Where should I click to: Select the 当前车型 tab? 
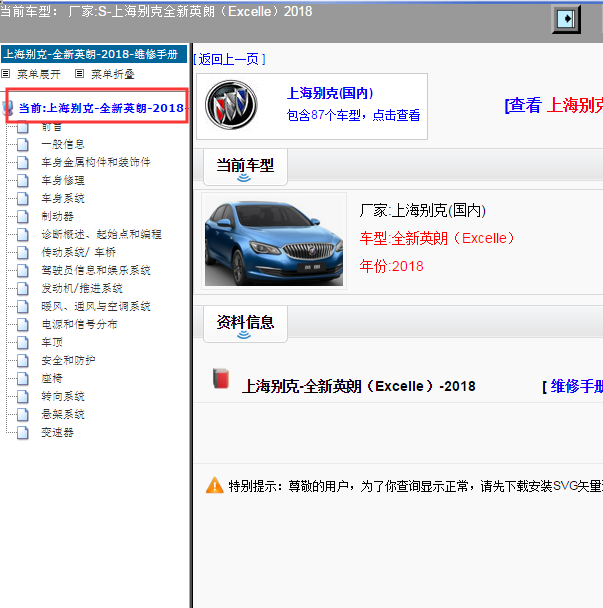click(245, 167)
